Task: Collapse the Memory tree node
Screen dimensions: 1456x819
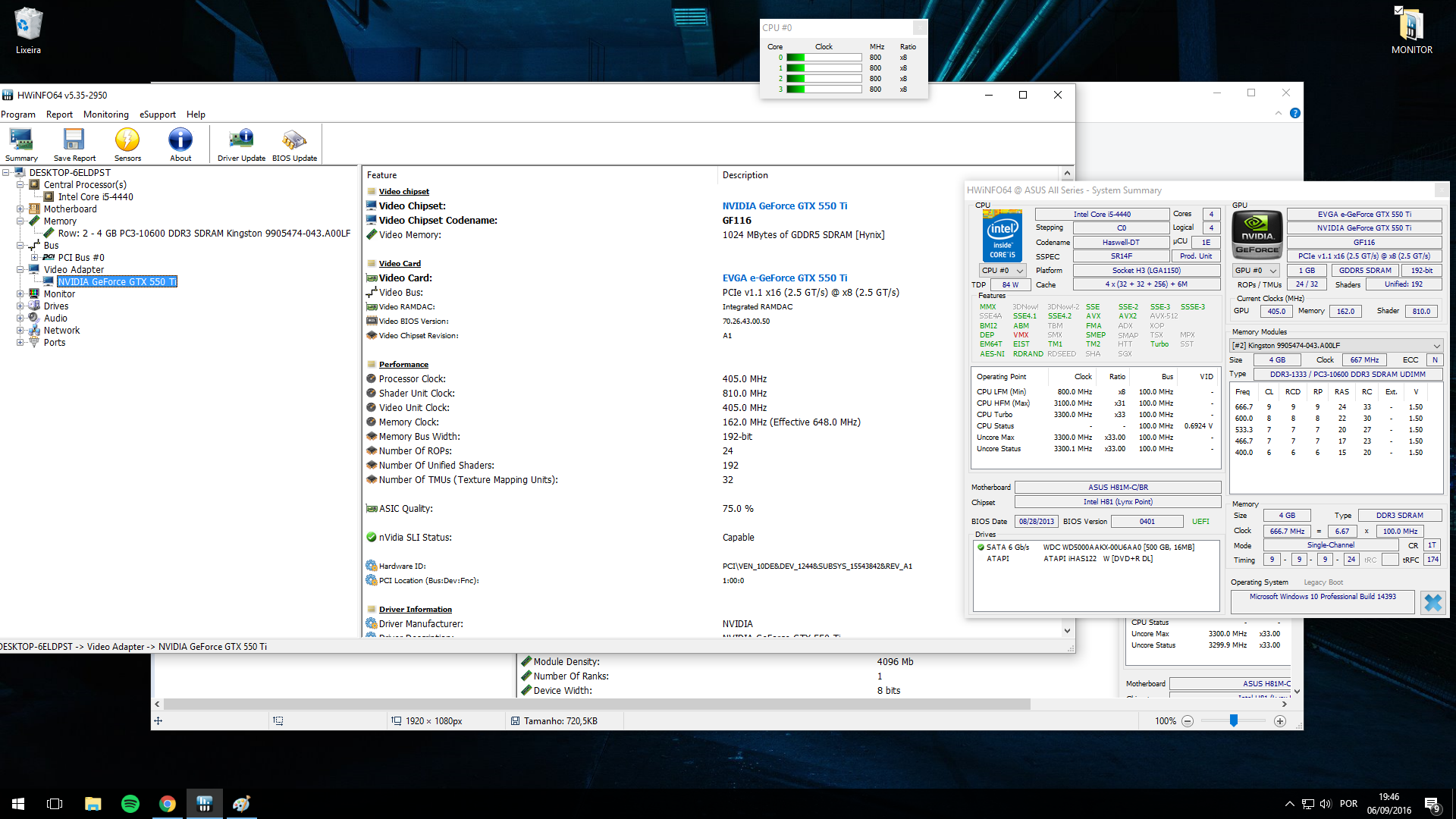Action: 20,221
